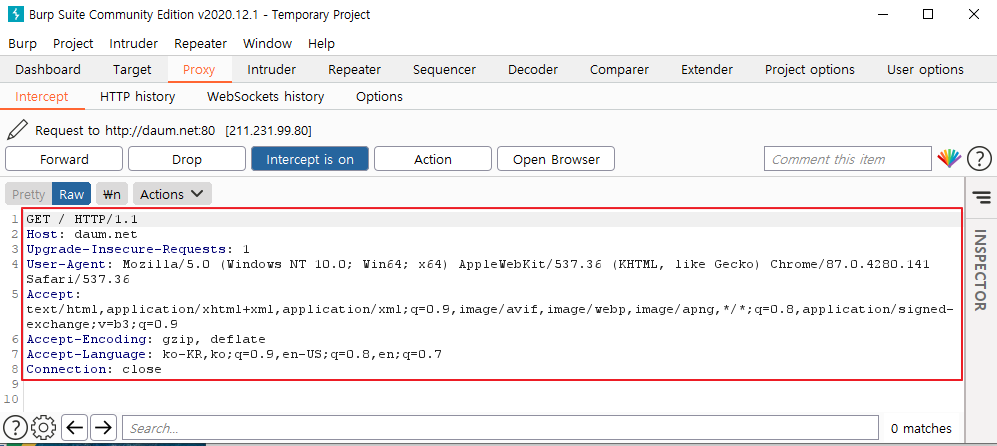Viewport: 997px width, 446px height.
Task: Click the Open Browser button
Action: click(x=556, y=159)
